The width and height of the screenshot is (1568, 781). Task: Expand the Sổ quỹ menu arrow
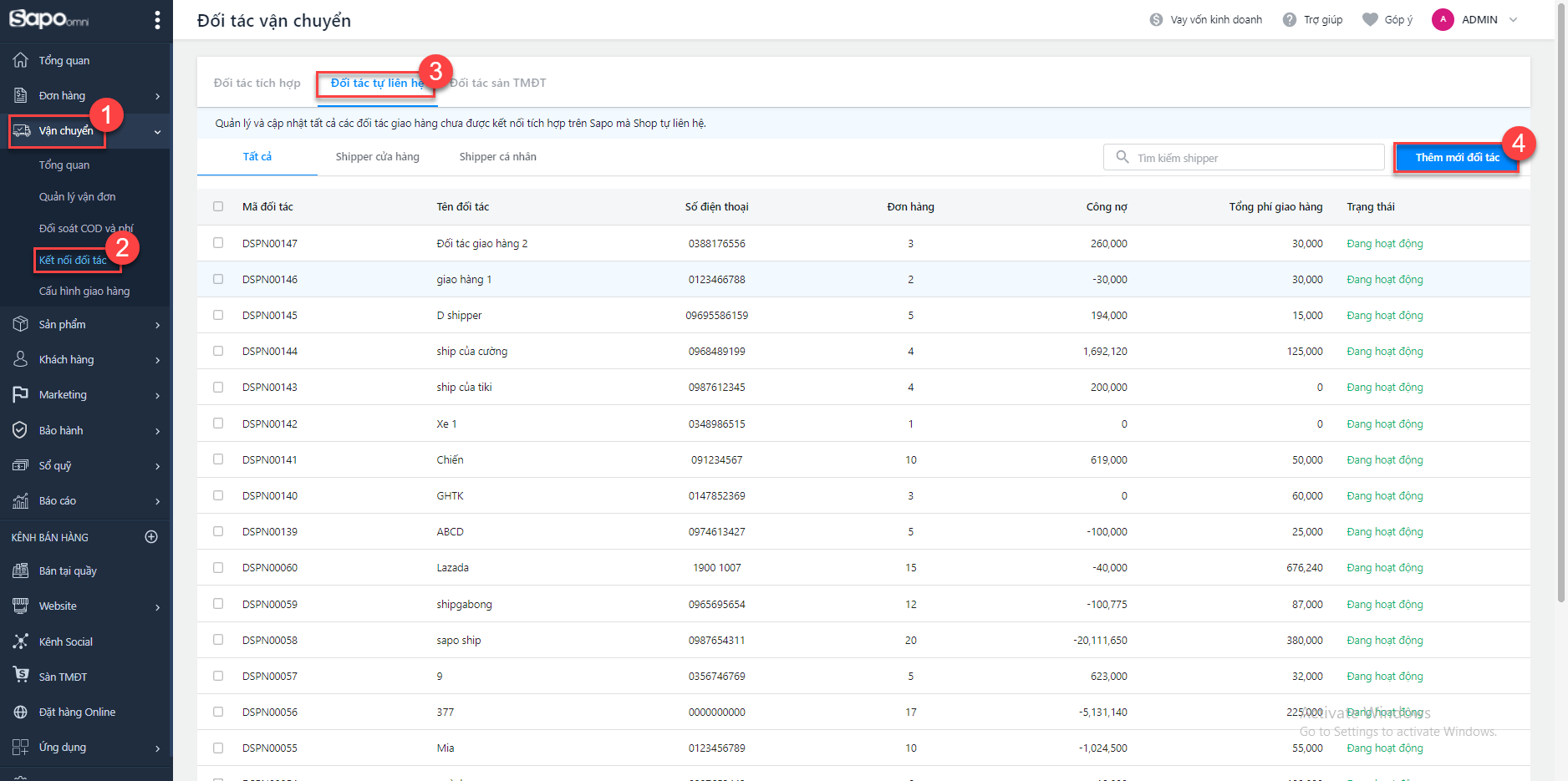(157, 466)
